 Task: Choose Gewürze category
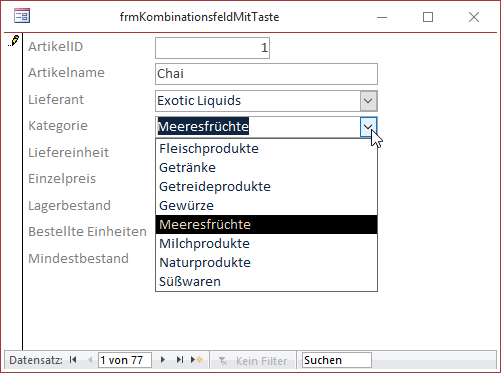pyautogui.click(x=266, y=205)
